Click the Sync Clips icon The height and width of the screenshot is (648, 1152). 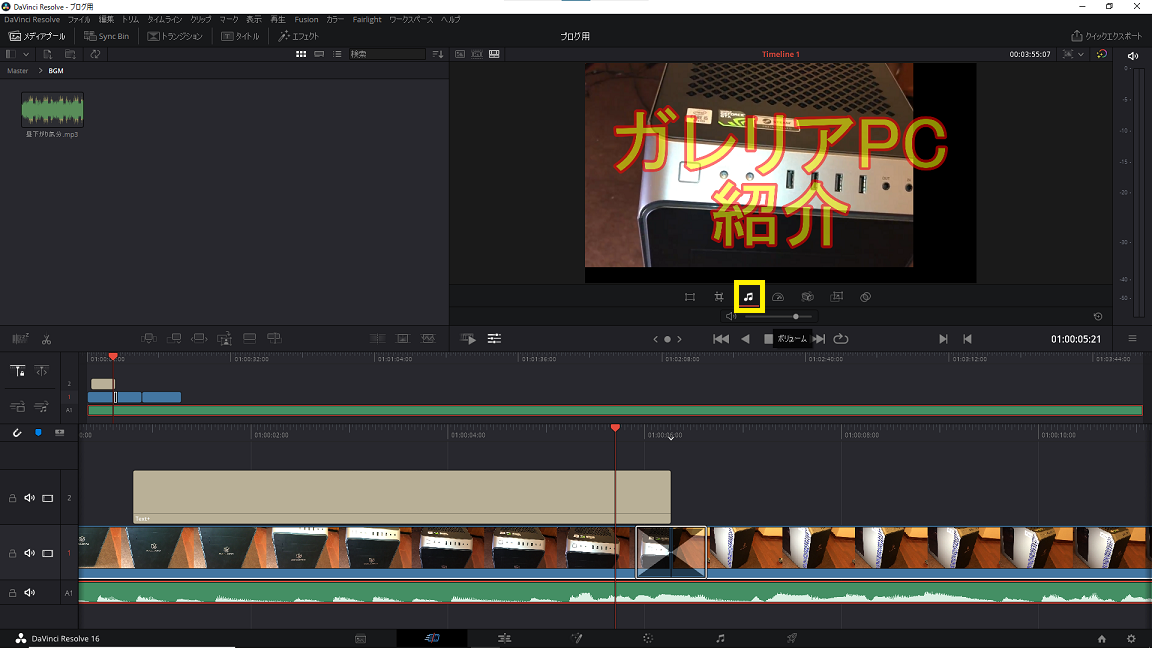[96, 54]
